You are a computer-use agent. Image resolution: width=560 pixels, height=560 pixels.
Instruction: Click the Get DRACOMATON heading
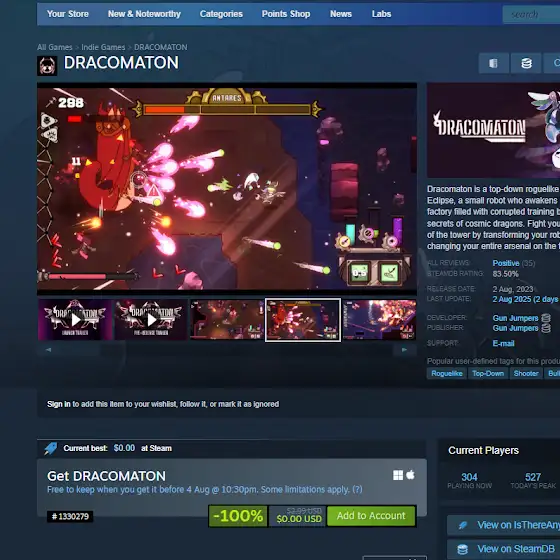tap(106, 476)
